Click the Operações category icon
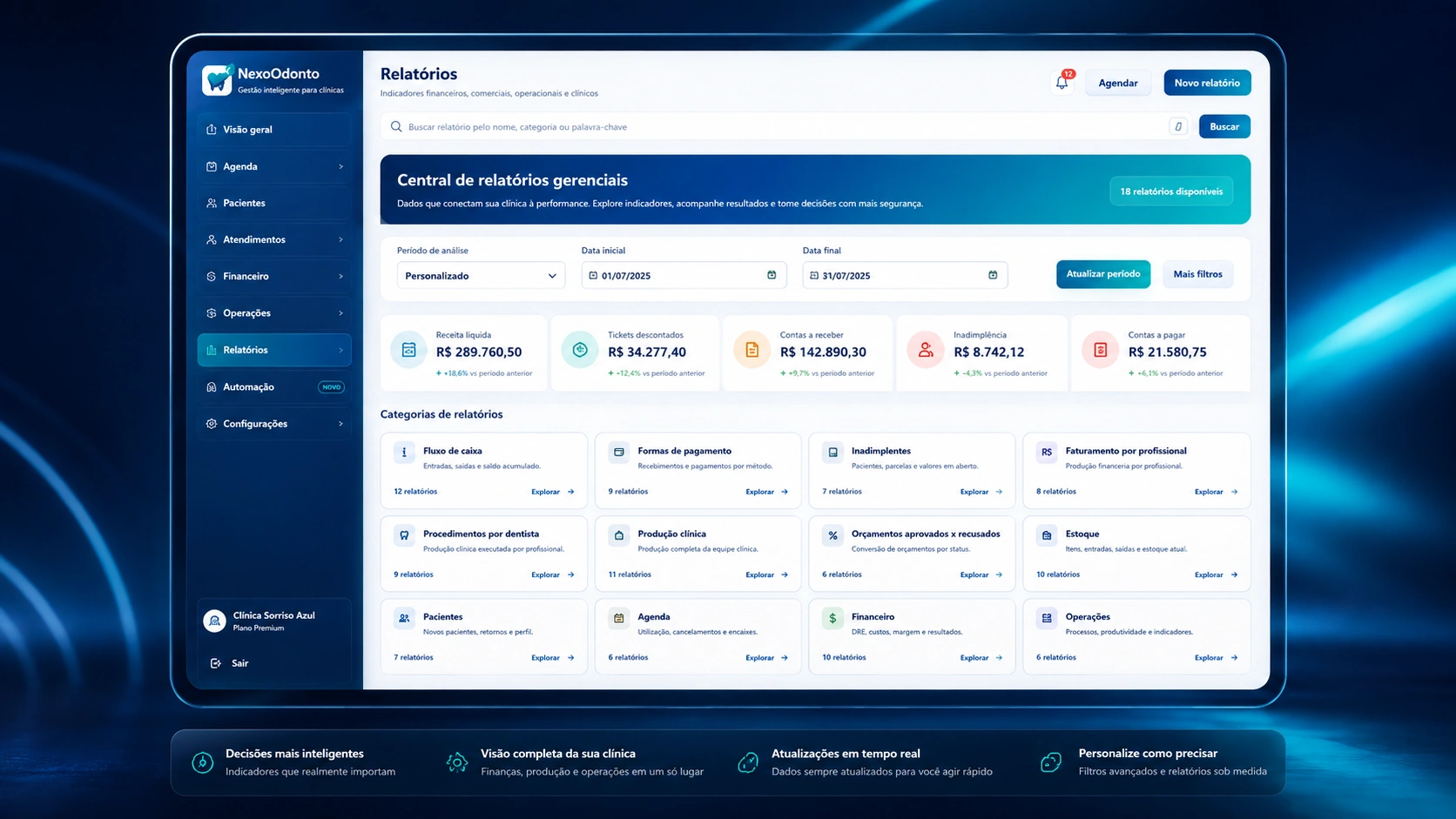 pos(1047,618)
